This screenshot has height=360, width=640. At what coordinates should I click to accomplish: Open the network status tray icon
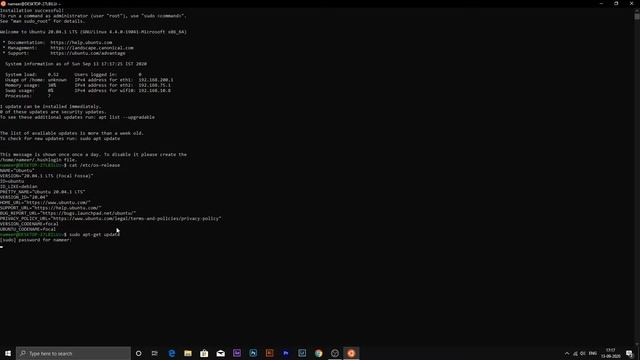point(575,353)
